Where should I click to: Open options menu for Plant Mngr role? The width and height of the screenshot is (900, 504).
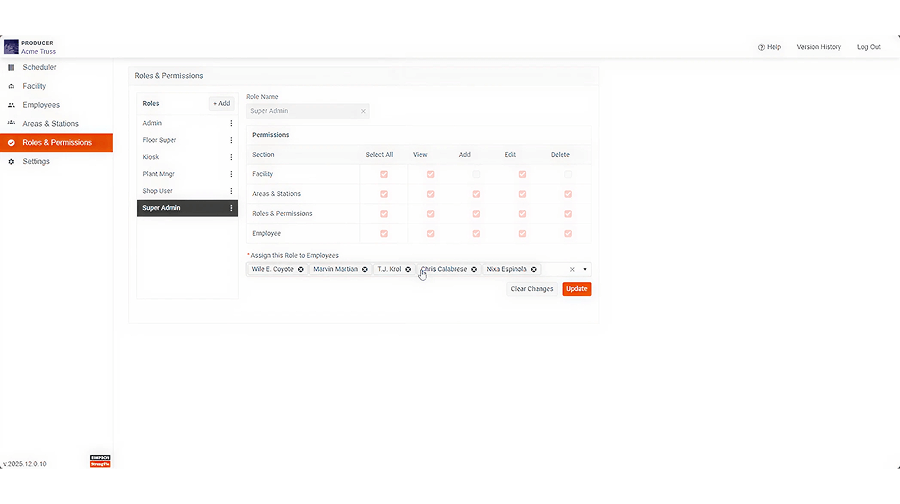point(231,174)
